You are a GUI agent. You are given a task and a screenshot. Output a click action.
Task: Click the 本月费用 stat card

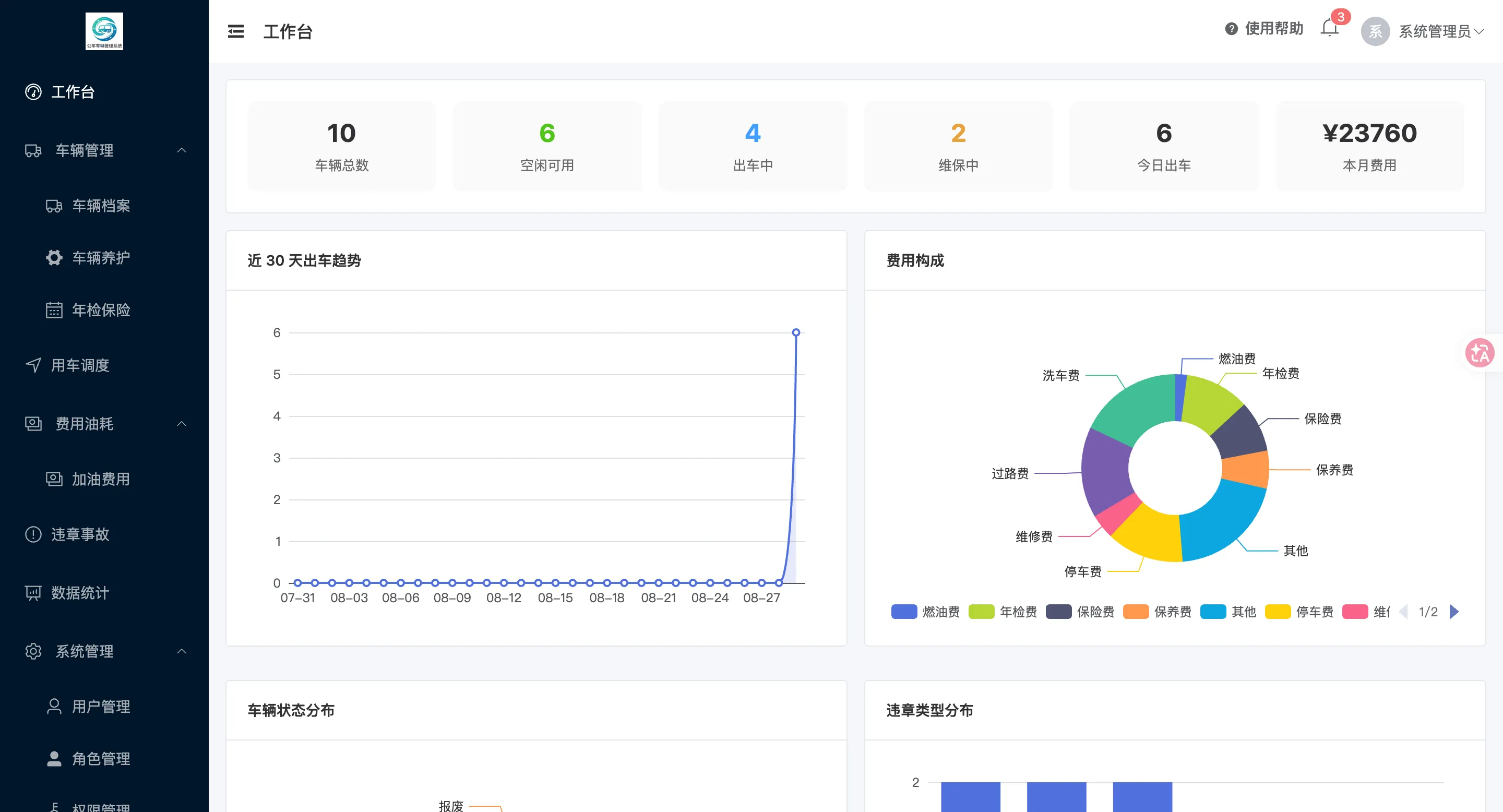click(x=1369, y=146)
